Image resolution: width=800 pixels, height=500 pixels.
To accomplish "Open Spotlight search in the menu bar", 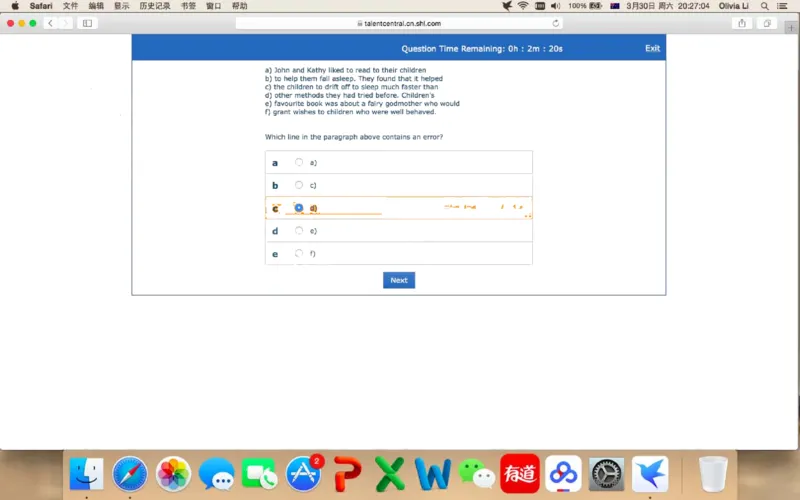I will 765,6.
